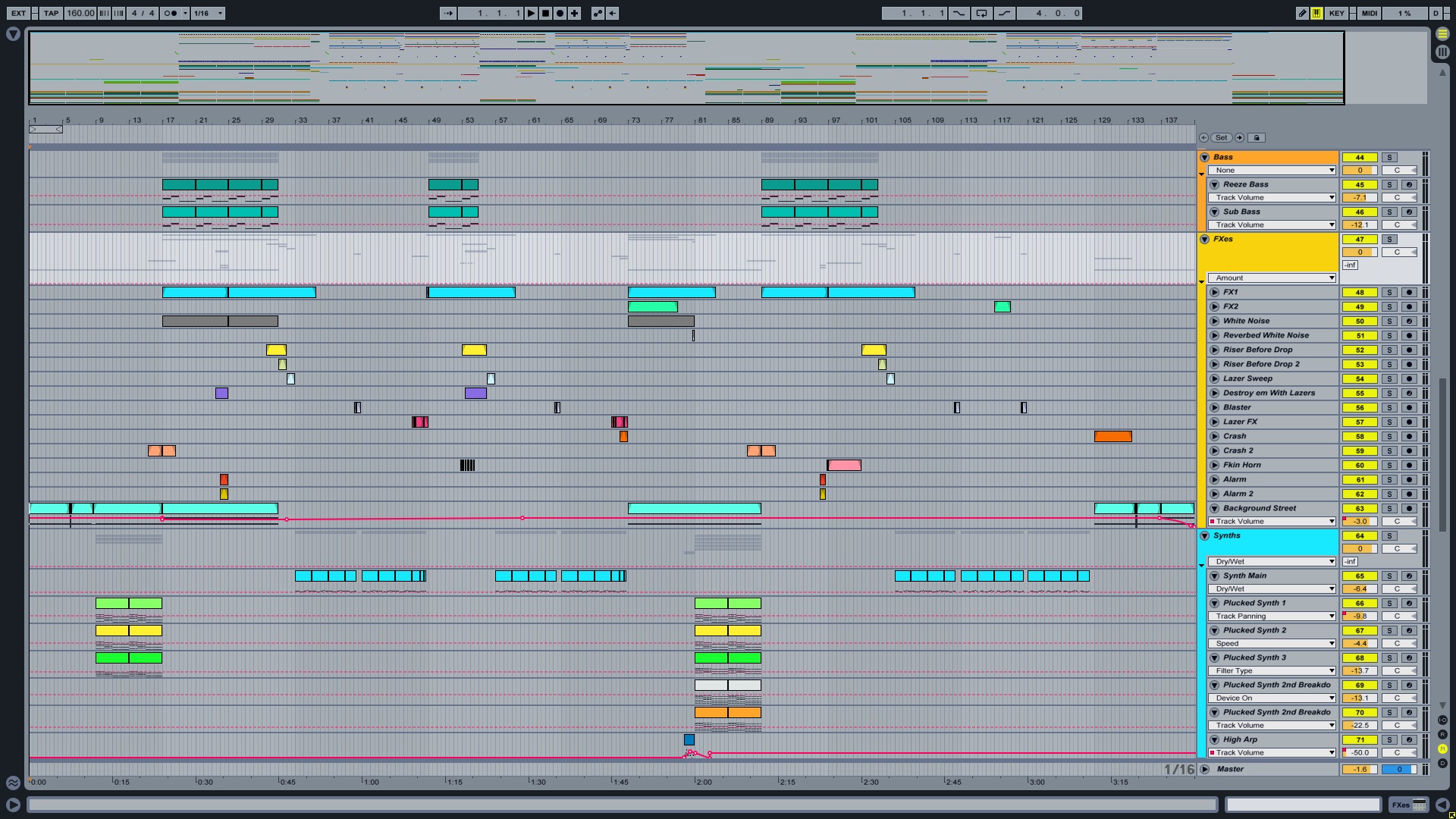
Task: Click the Stop button in transport
Action: point(545,13)
